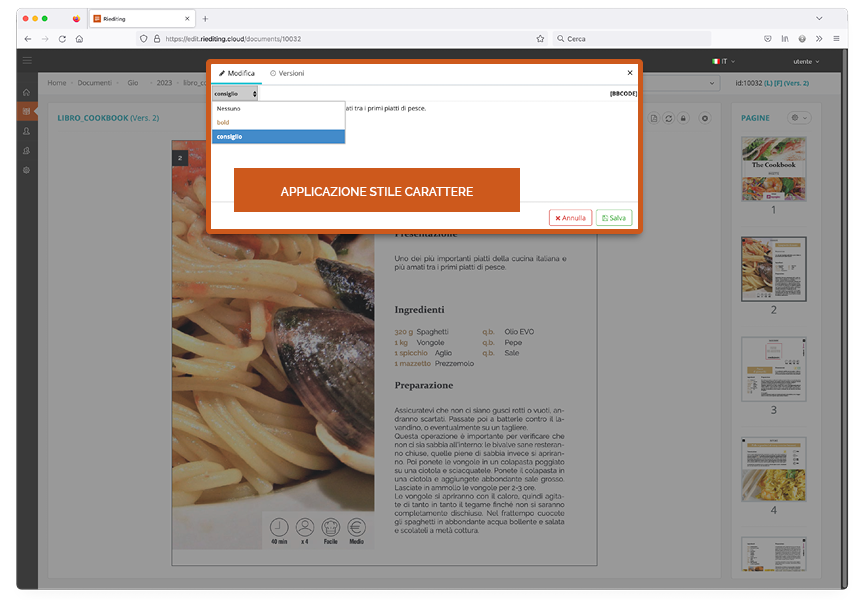
Task: Switch to the Versioni tab
Action: click(x=287, y=73)
